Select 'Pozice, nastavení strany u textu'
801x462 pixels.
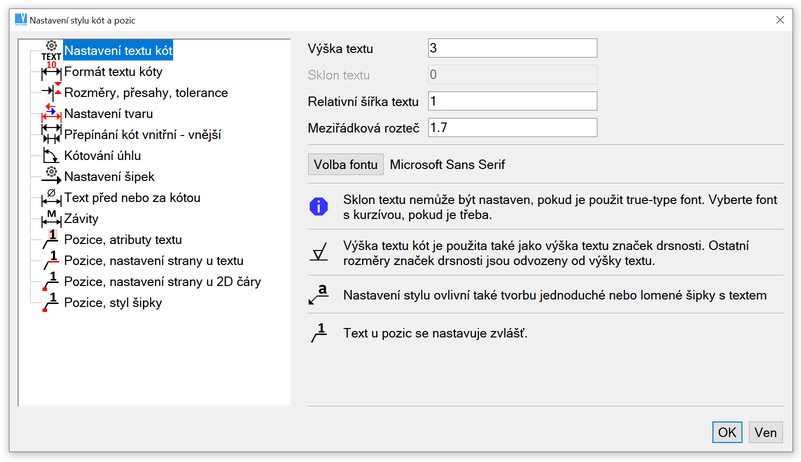[153, 261]
